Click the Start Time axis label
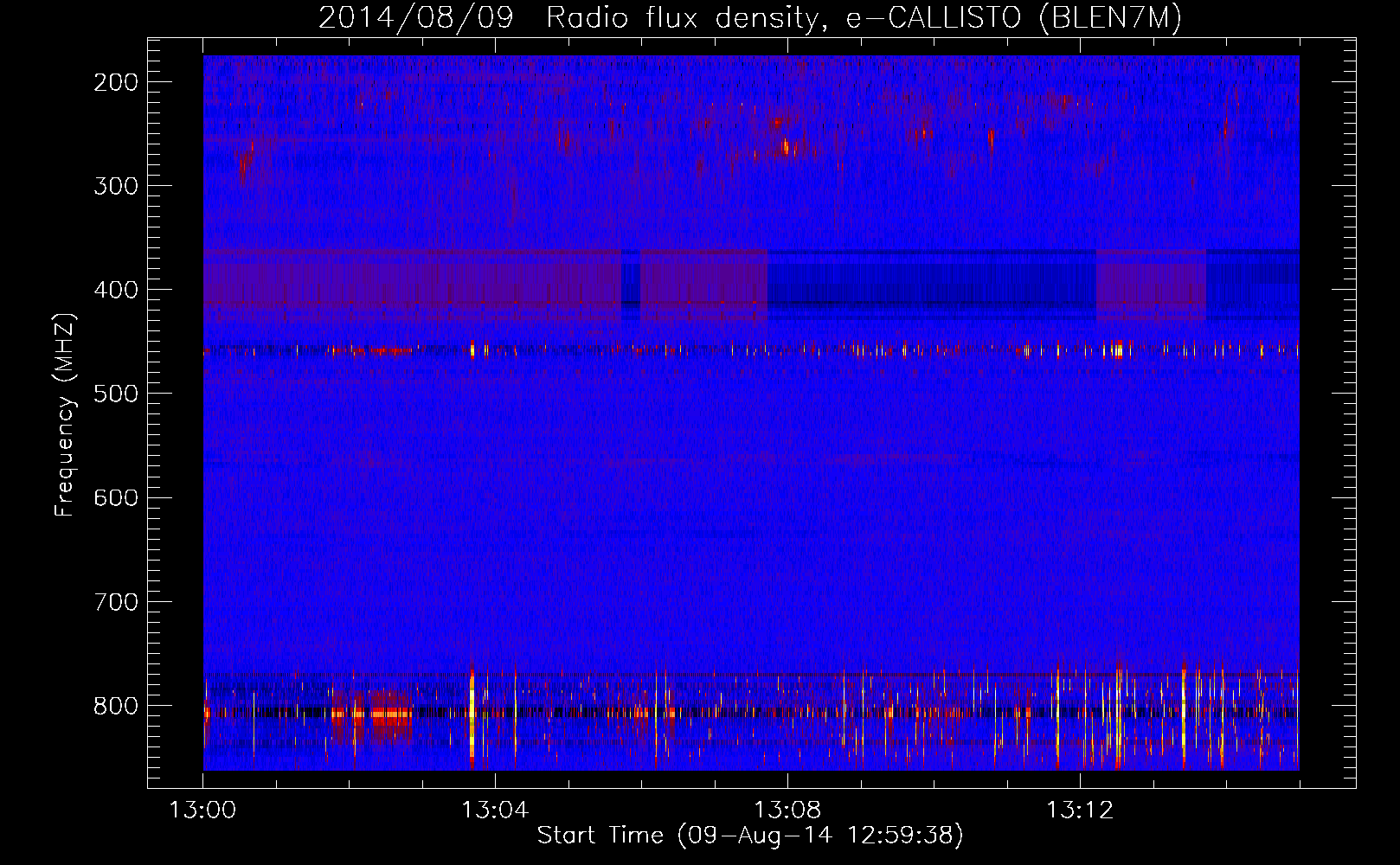Viewport: 1400px width, 865px height. [750, 835]
